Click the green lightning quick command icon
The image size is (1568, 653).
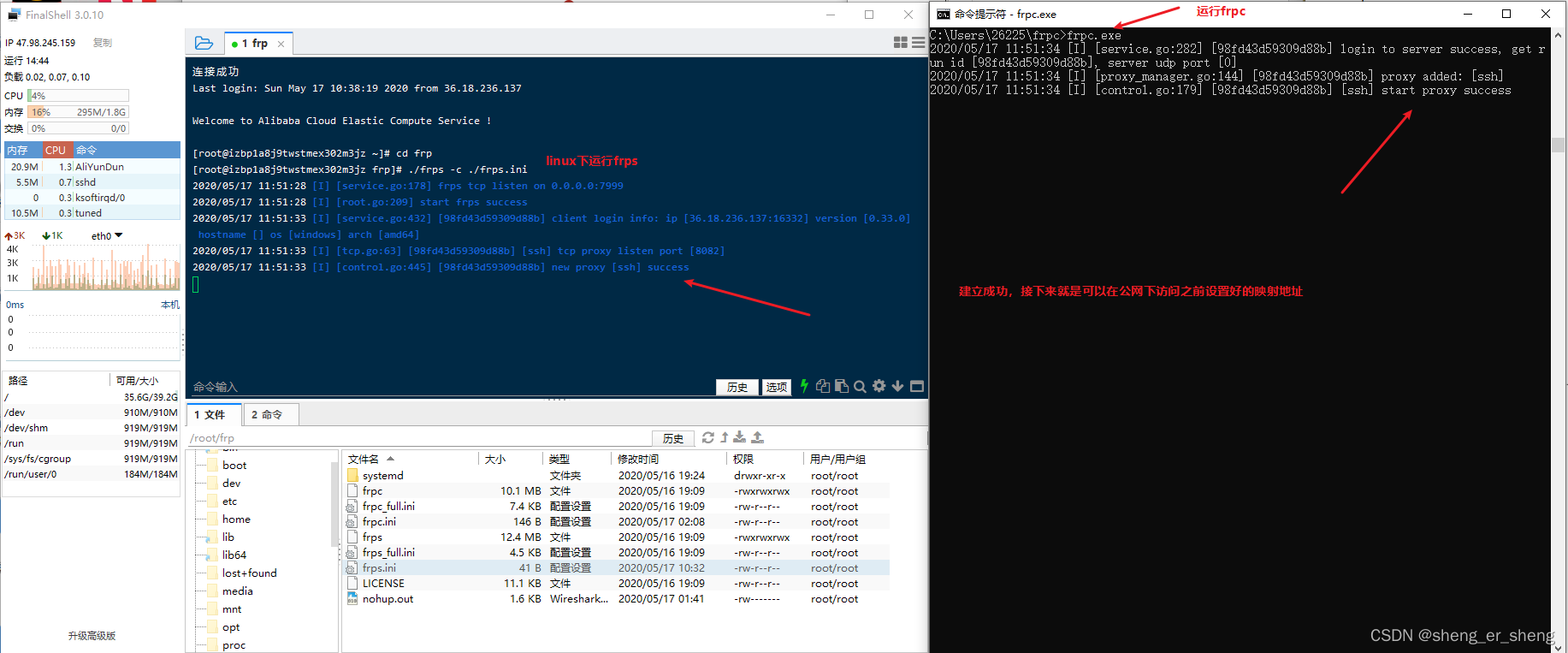click(x=804, y=386)
